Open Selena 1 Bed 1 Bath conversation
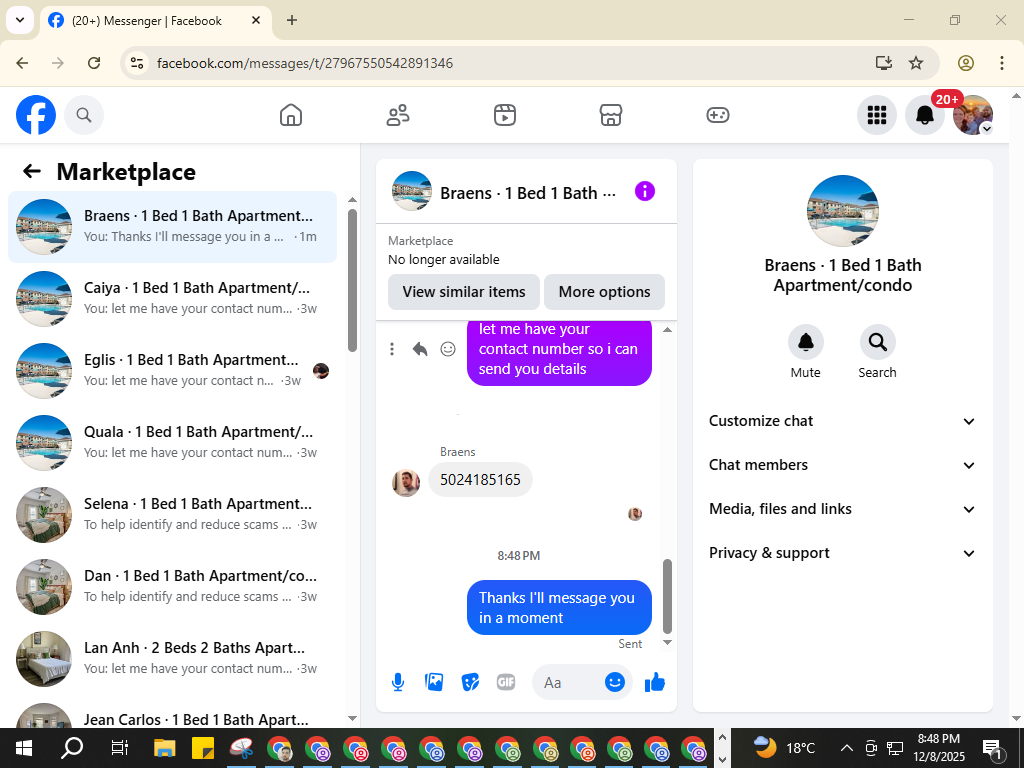 coord(172,514)
